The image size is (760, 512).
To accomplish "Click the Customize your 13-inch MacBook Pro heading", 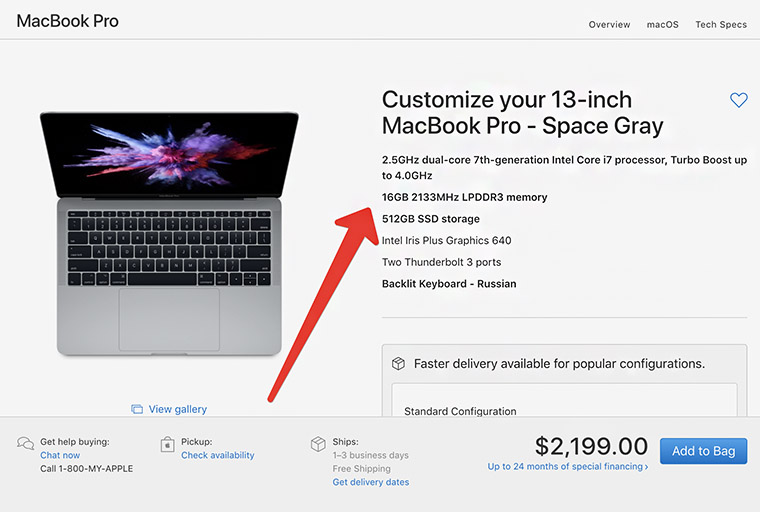I will [522, 113].
